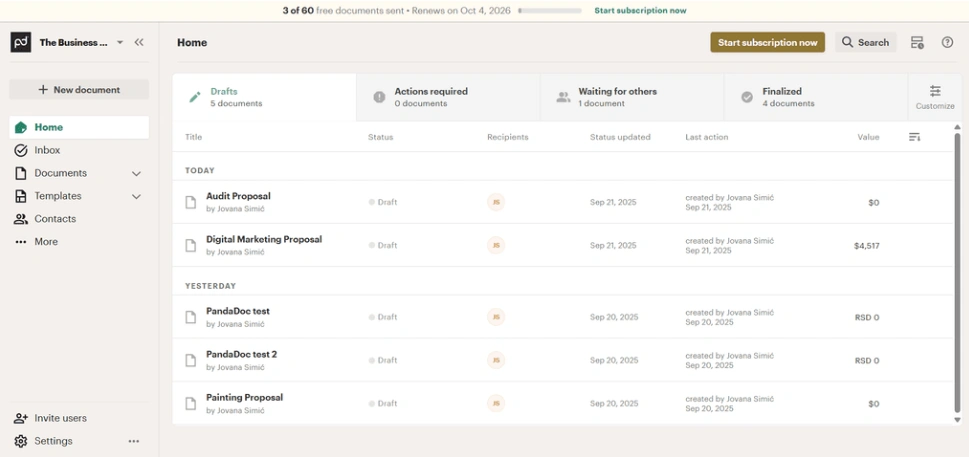The image size is (969, 457).
Task: Click the $4,517 value cell
Action: tap(866, 246)
